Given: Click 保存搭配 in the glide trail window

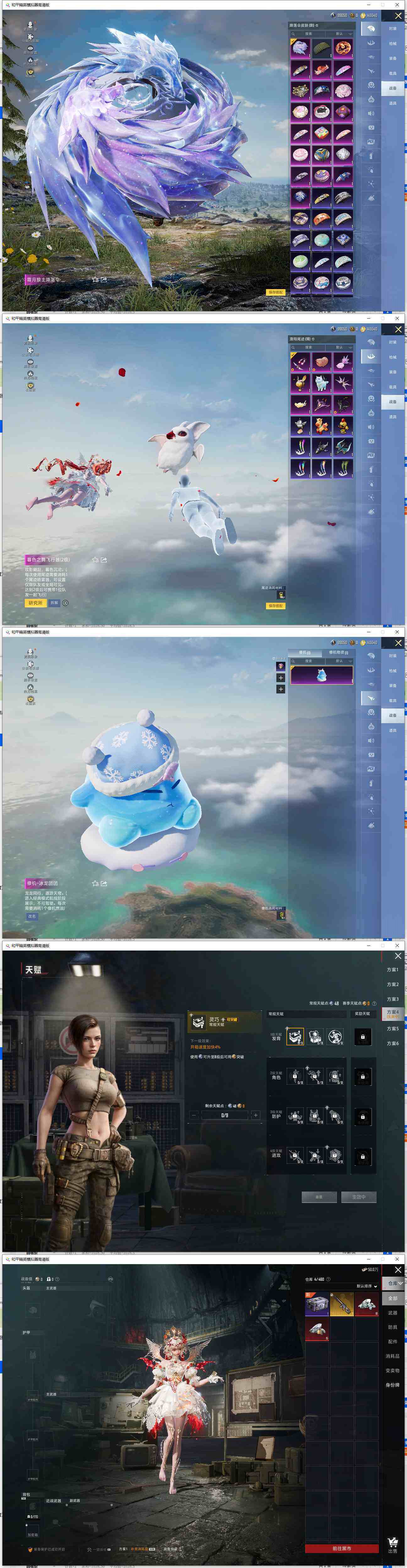Looking at the screenshot, I should [x=275, y=606].
